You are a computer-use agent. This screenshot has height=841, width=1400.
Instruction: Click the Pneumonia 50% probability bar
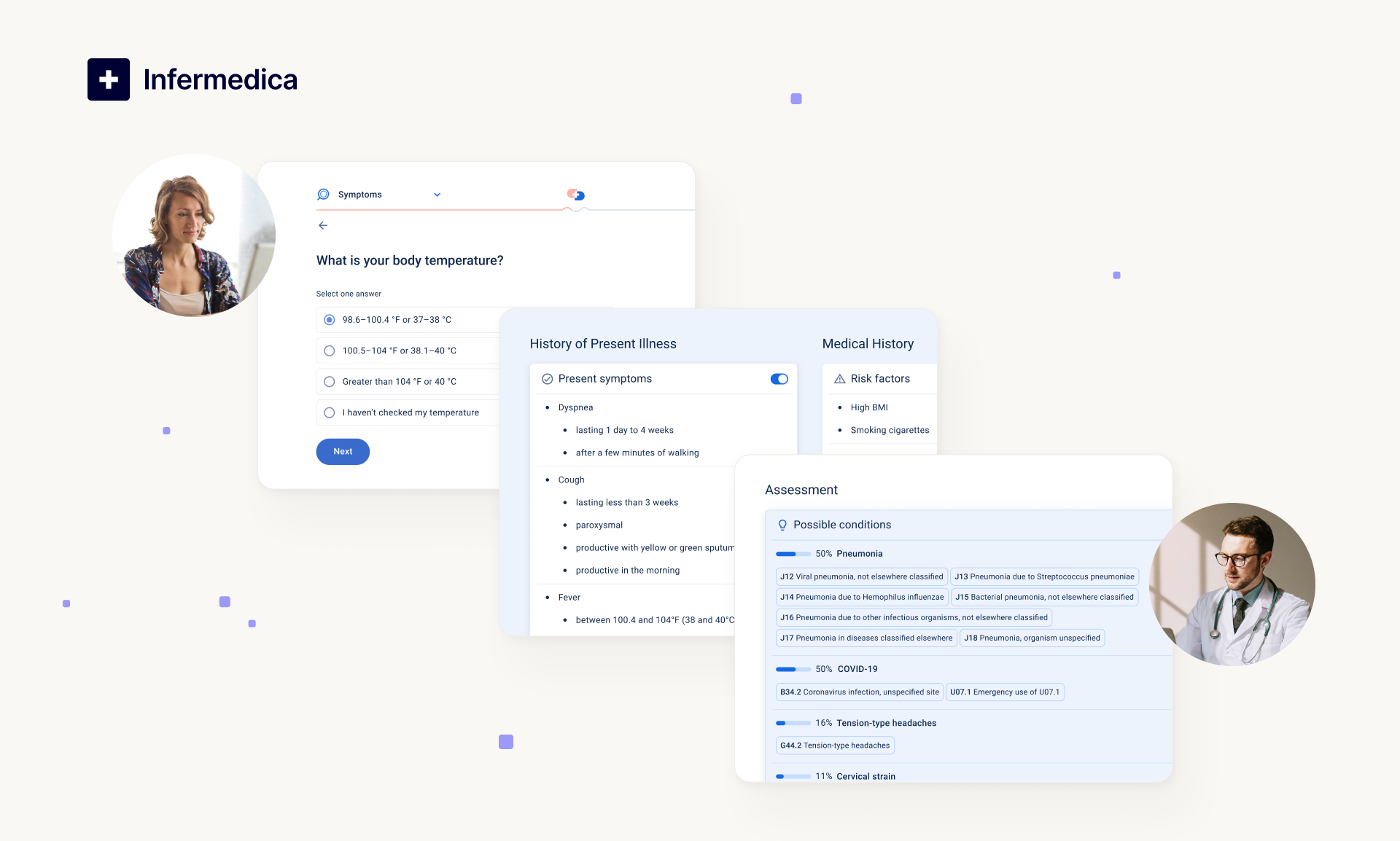coord(793,554)
